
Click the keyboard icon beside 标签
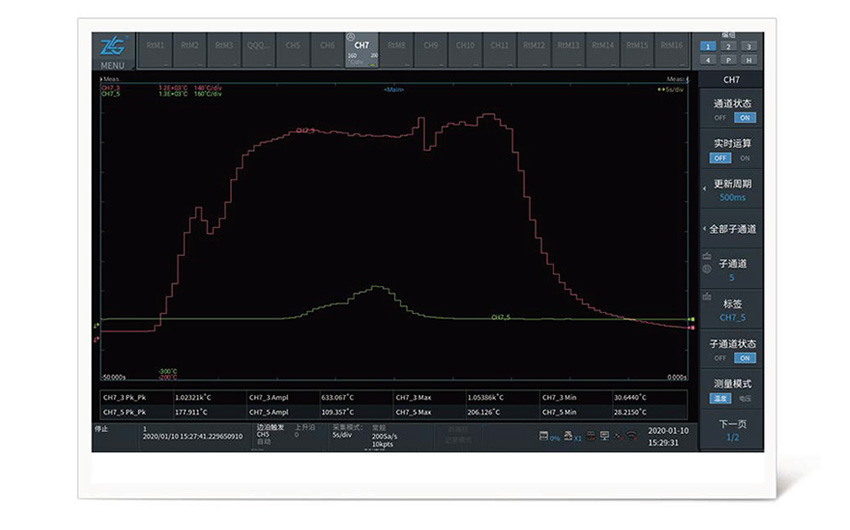(707, 296)
